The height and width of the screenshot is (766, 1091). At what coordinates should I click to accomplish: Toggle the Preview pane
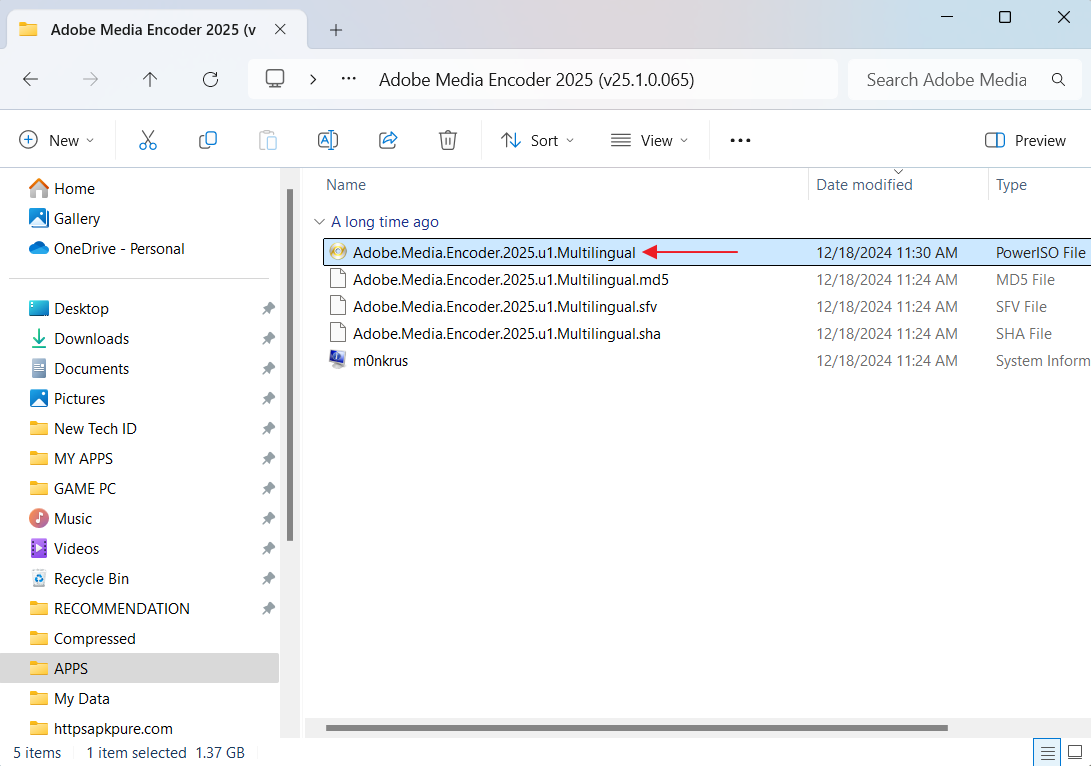point(1025,140)
